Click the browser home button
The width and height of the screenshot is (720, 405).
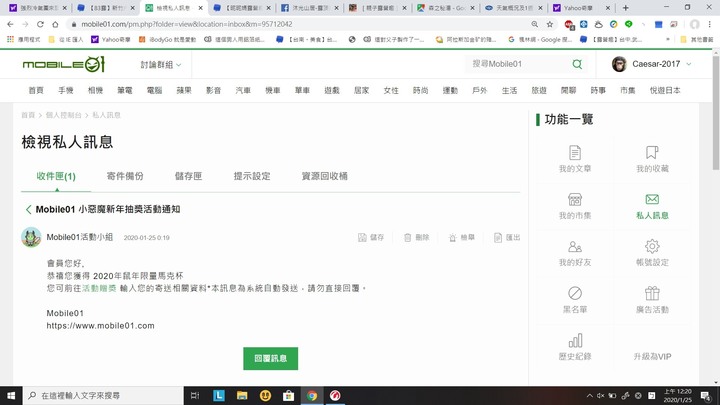pos(55,24)
